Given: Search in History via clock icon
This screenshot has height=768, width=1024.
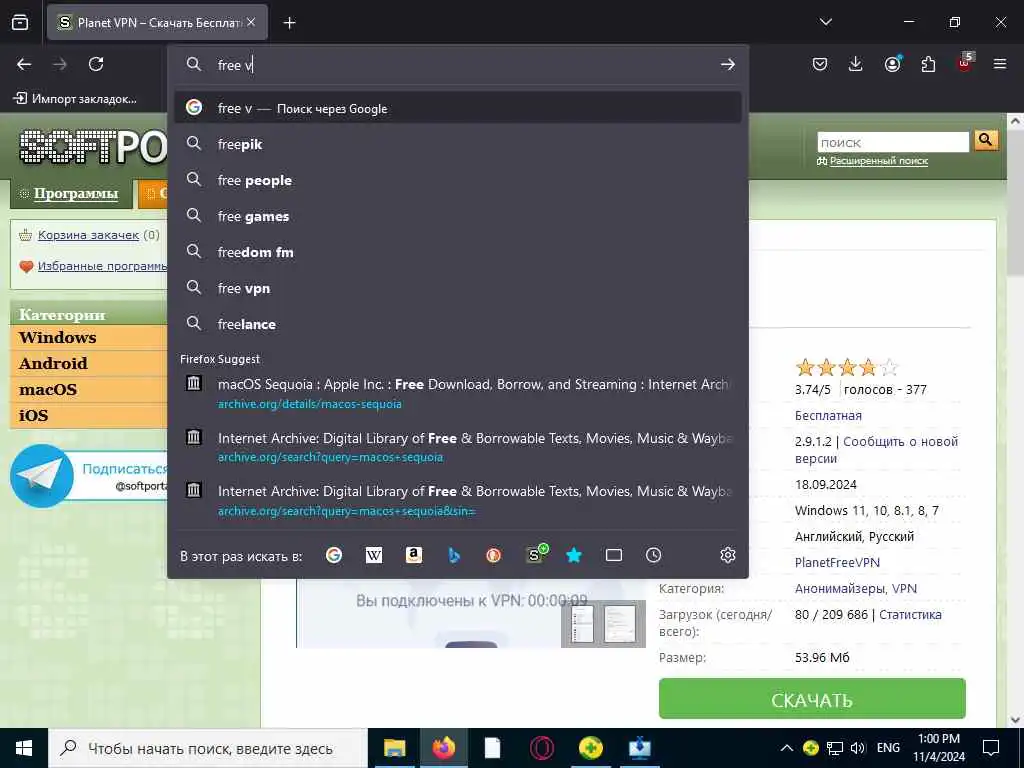Looking at the screenshot, I should pyautogui.click(x=654, y=555).
